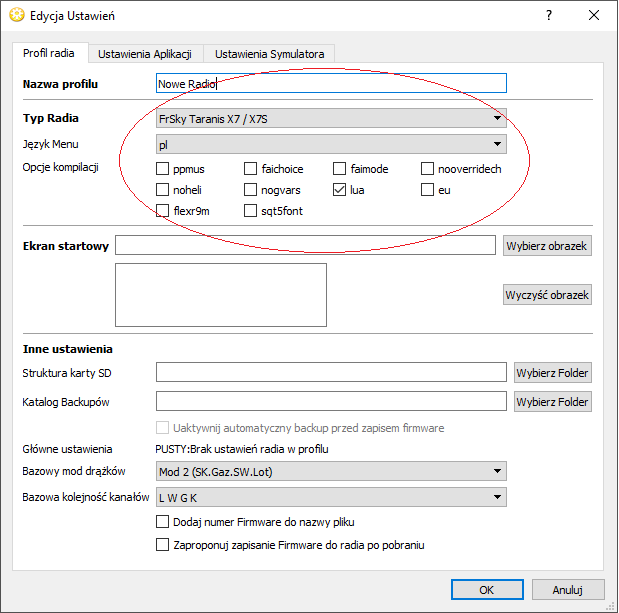The width and height of the screenshot is (619, 613).
Task: Click the Struktura karty SD path field
Action: coord(331,372)
